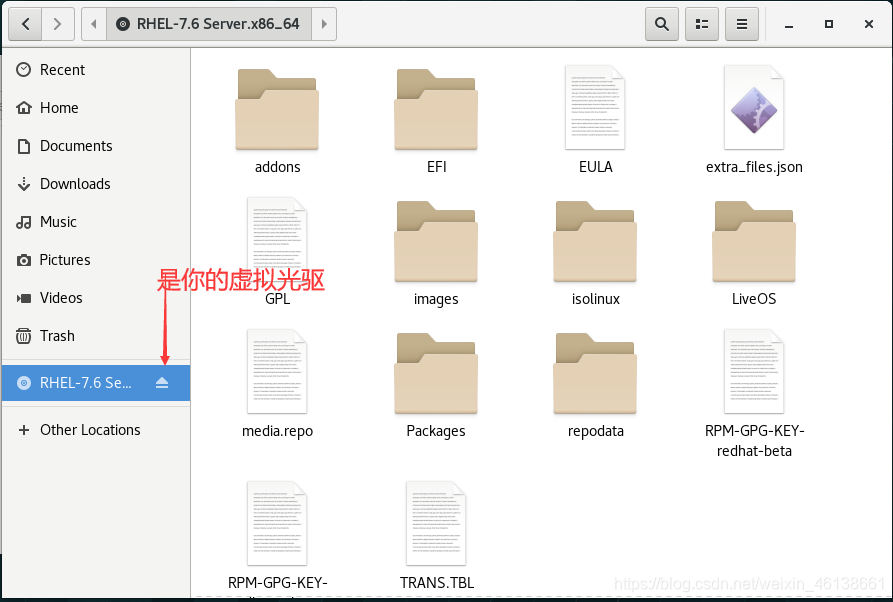Click the path bar left scroll arrow

tap(94, 24)
